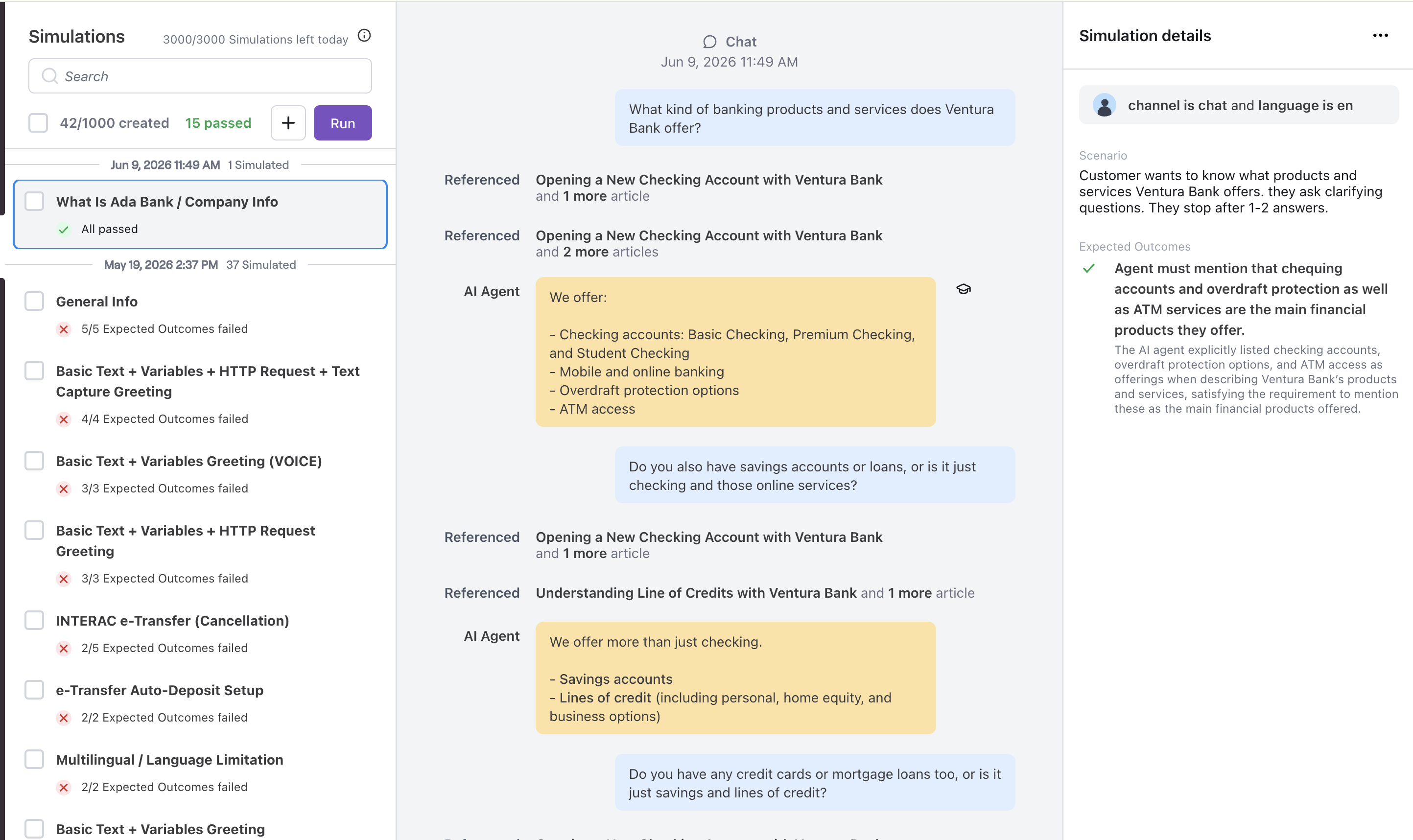
Task: Click AI reply about savings and credit lines
Action: [x=735, y=678]
